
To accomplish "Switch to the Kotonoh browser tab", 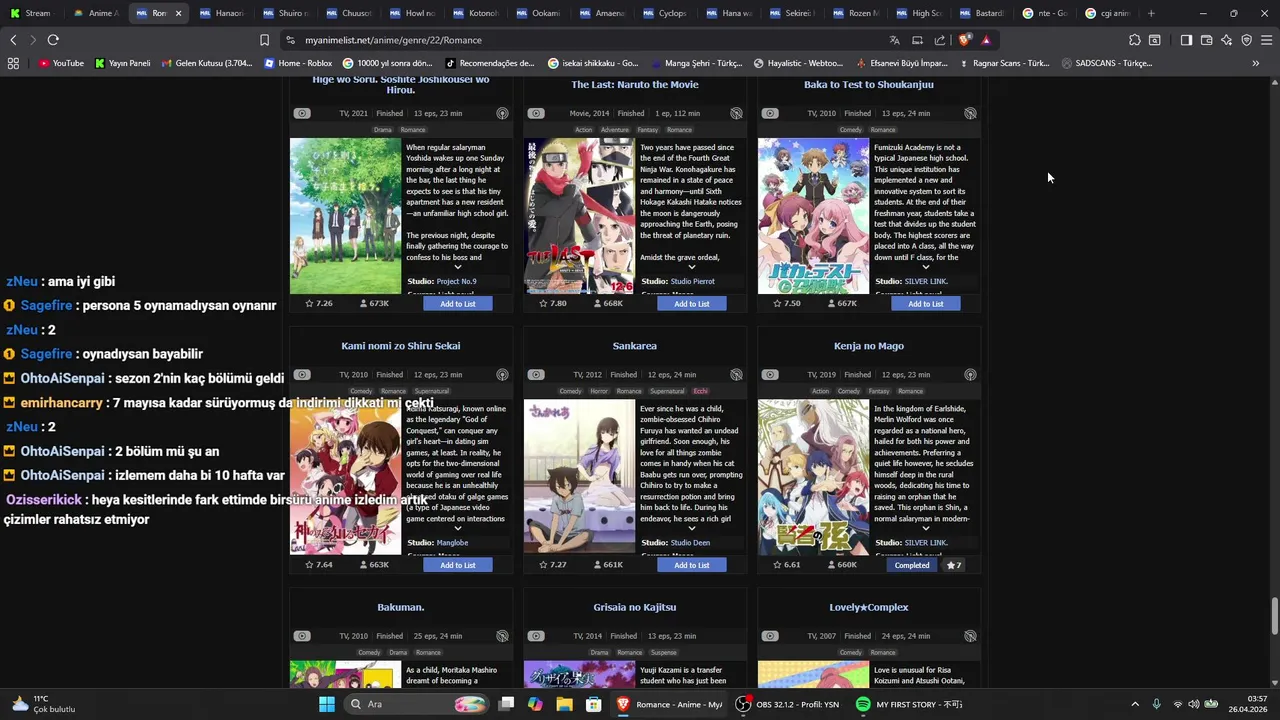I will (476, 13).
